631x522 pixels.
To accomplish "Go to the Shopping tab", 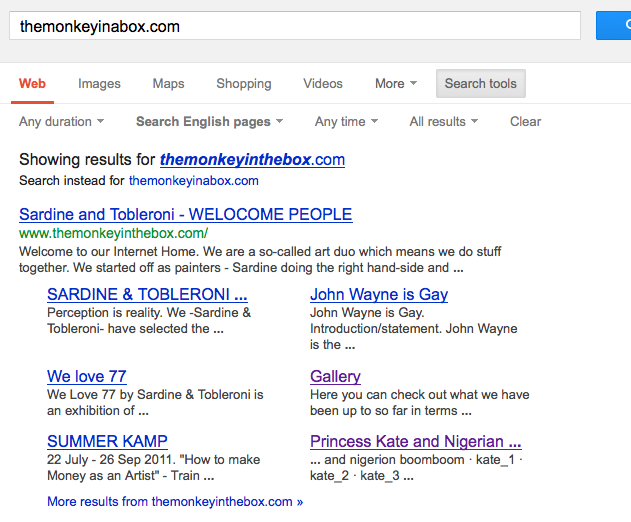I will click(244, 84).
